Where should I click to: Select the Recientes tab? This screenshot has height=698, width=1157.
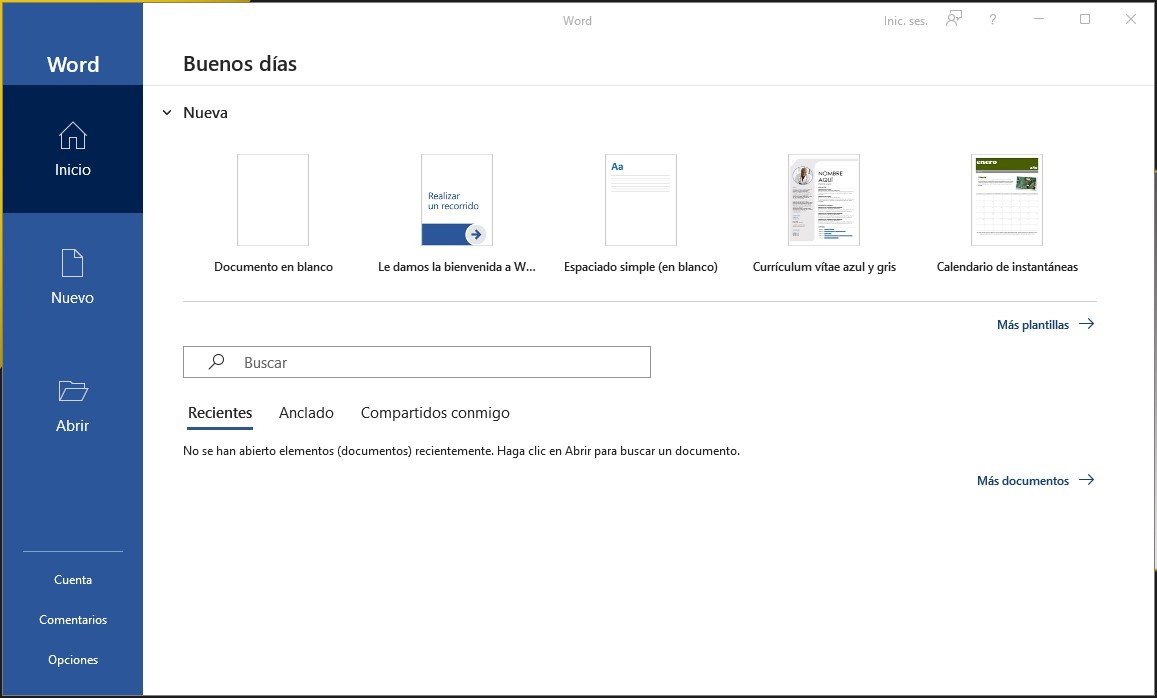point(220,413)
